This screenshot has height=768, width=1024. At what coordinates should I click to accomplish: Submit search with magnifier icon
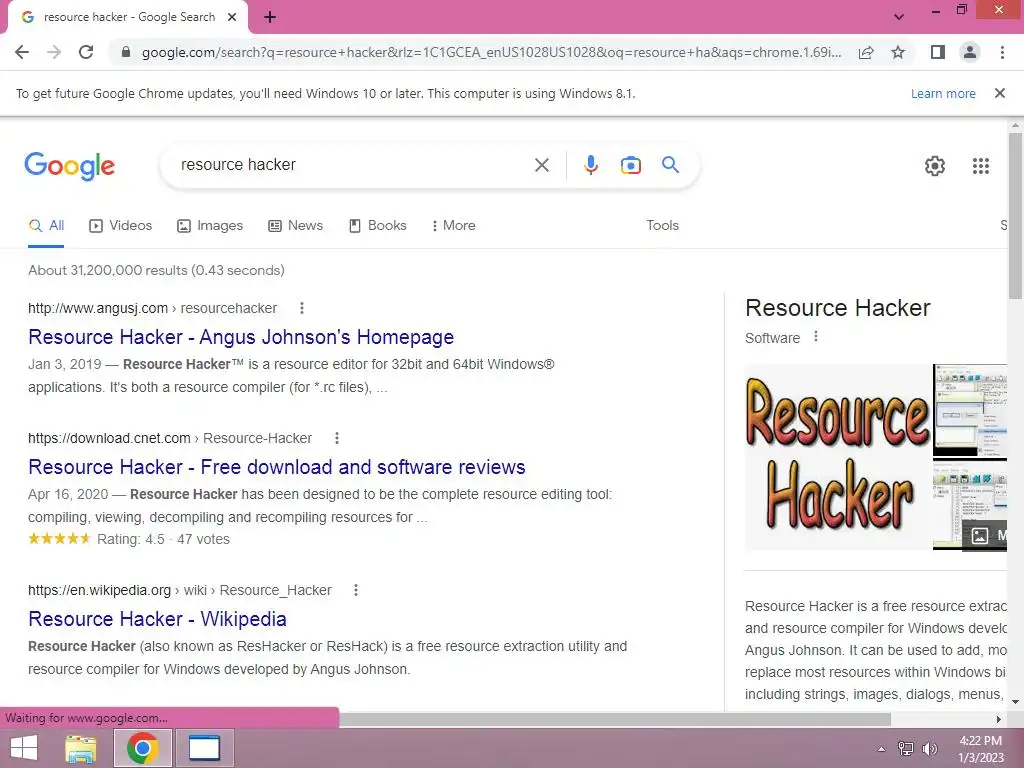[671, 165]
